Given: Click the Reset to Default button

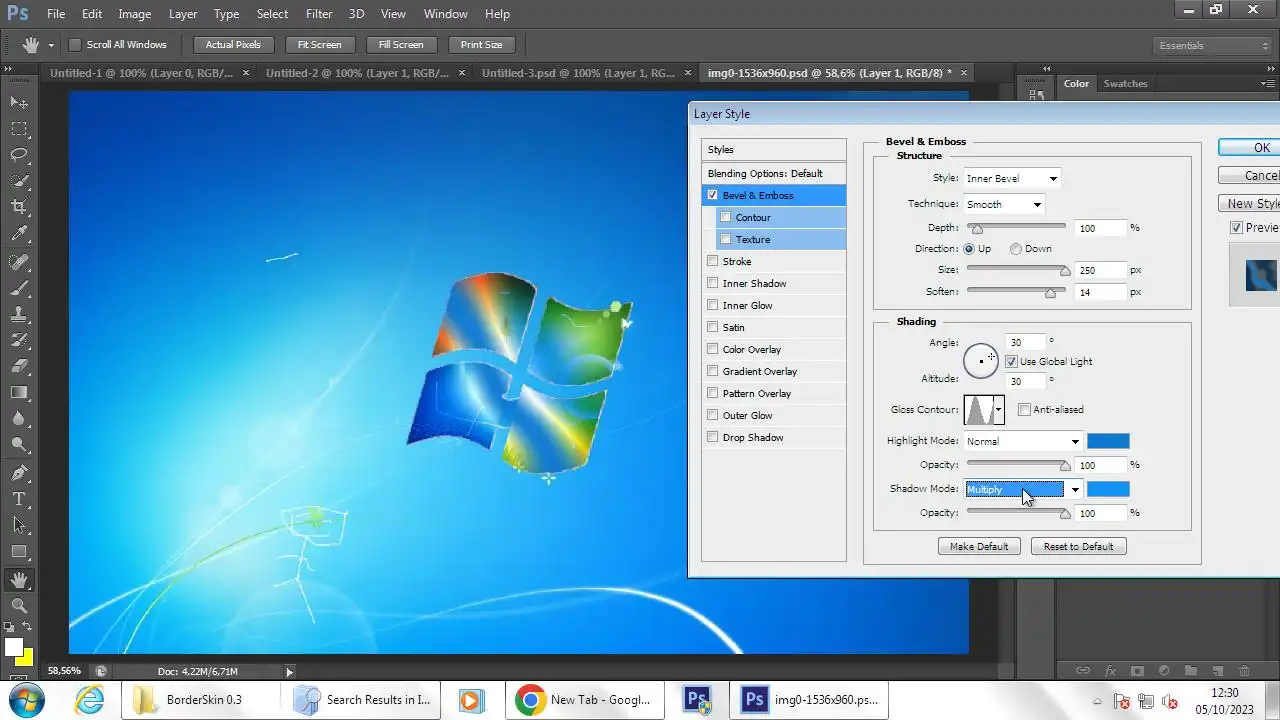Looking at the screenshot, I should 1078,546.
